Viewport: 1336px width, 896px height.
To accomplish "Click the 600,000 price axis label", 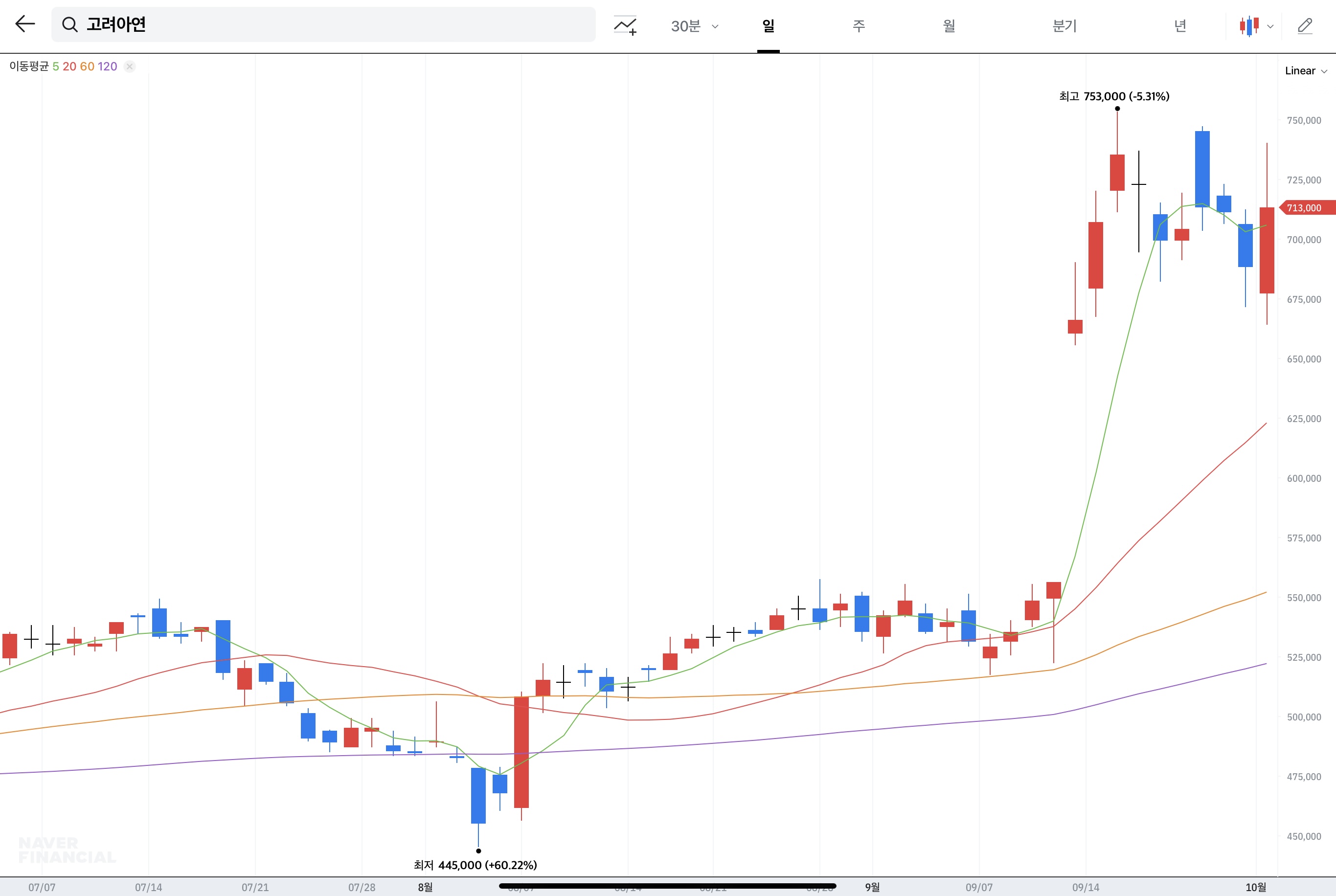I will coord(1304,478).
